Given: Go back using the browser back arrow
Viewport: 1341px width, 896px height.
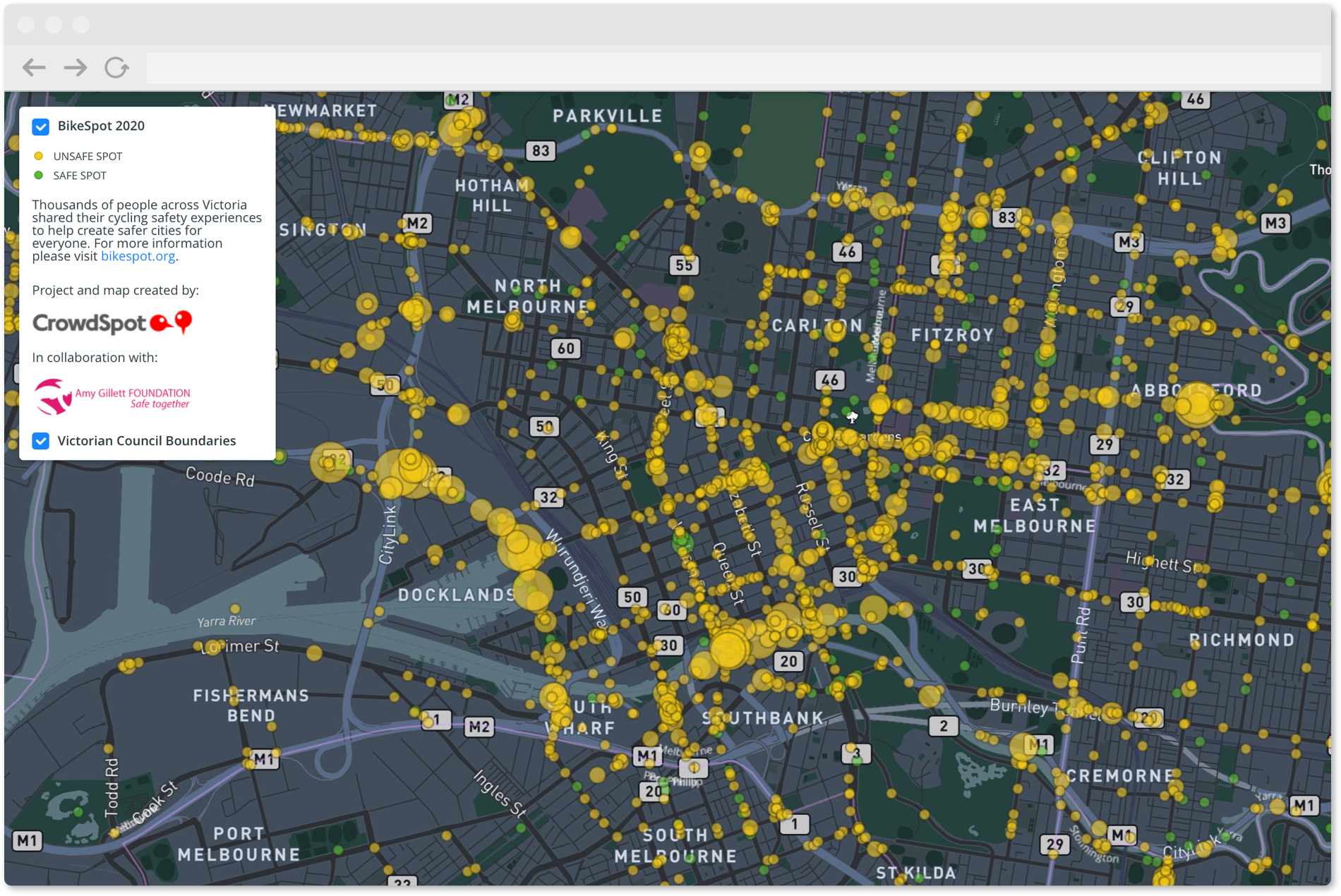Looking at the screenshot, I should [x=34, y=68].
